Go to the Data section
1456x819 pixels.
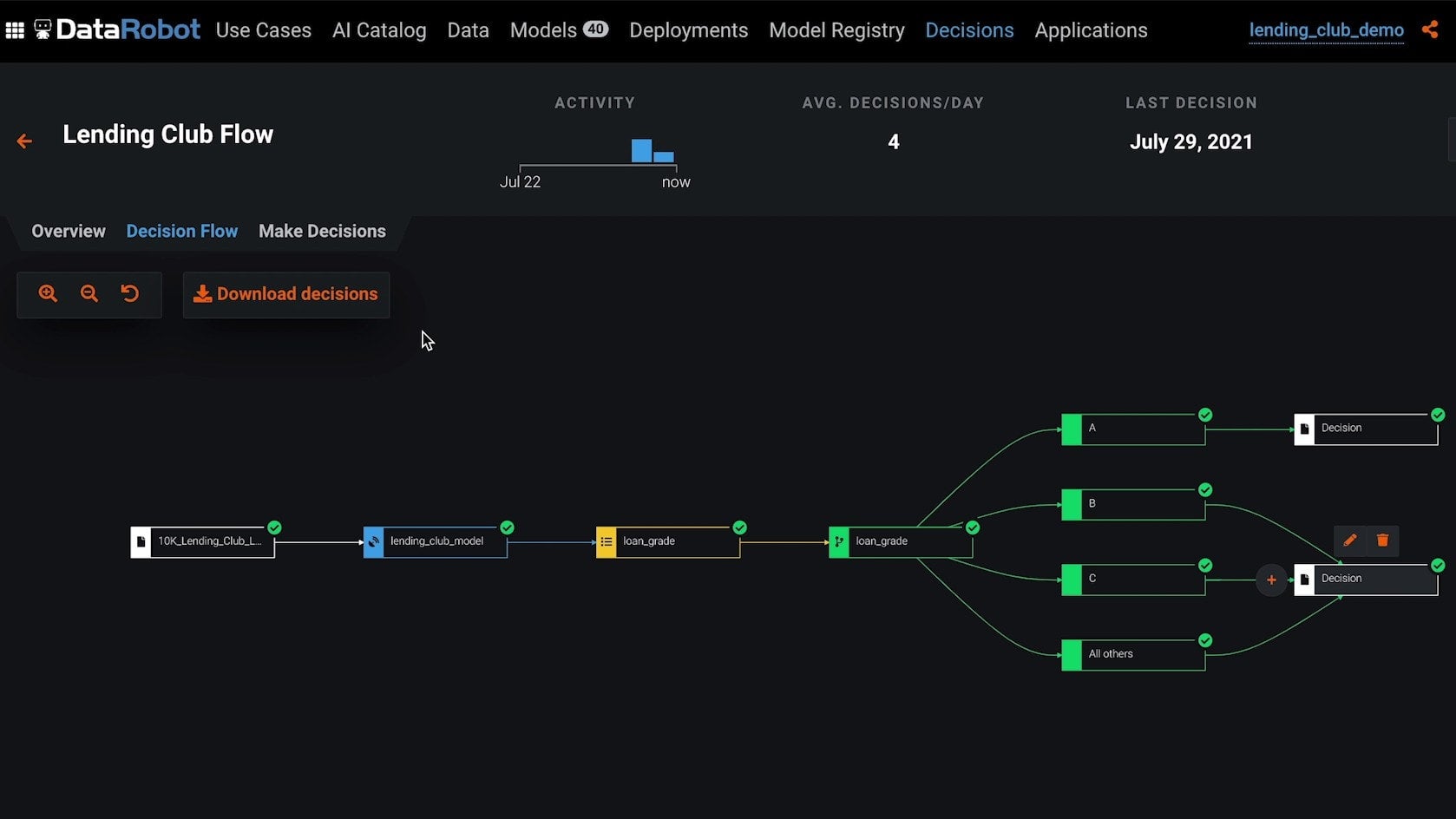tap(468, 30)
